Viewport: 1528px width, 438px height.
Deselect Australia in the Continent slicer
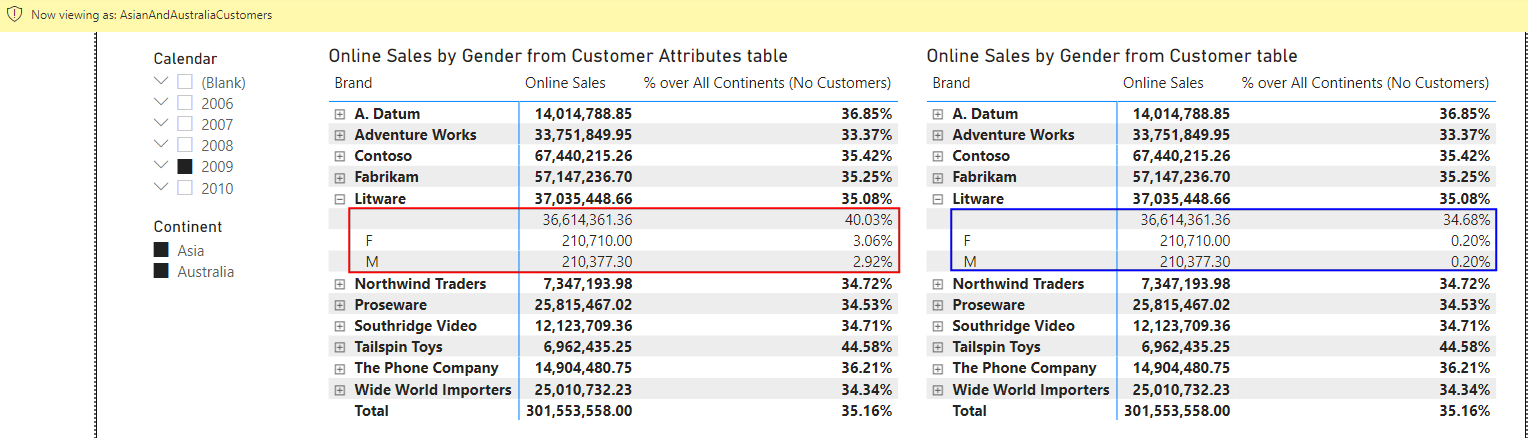pos(161,271)
